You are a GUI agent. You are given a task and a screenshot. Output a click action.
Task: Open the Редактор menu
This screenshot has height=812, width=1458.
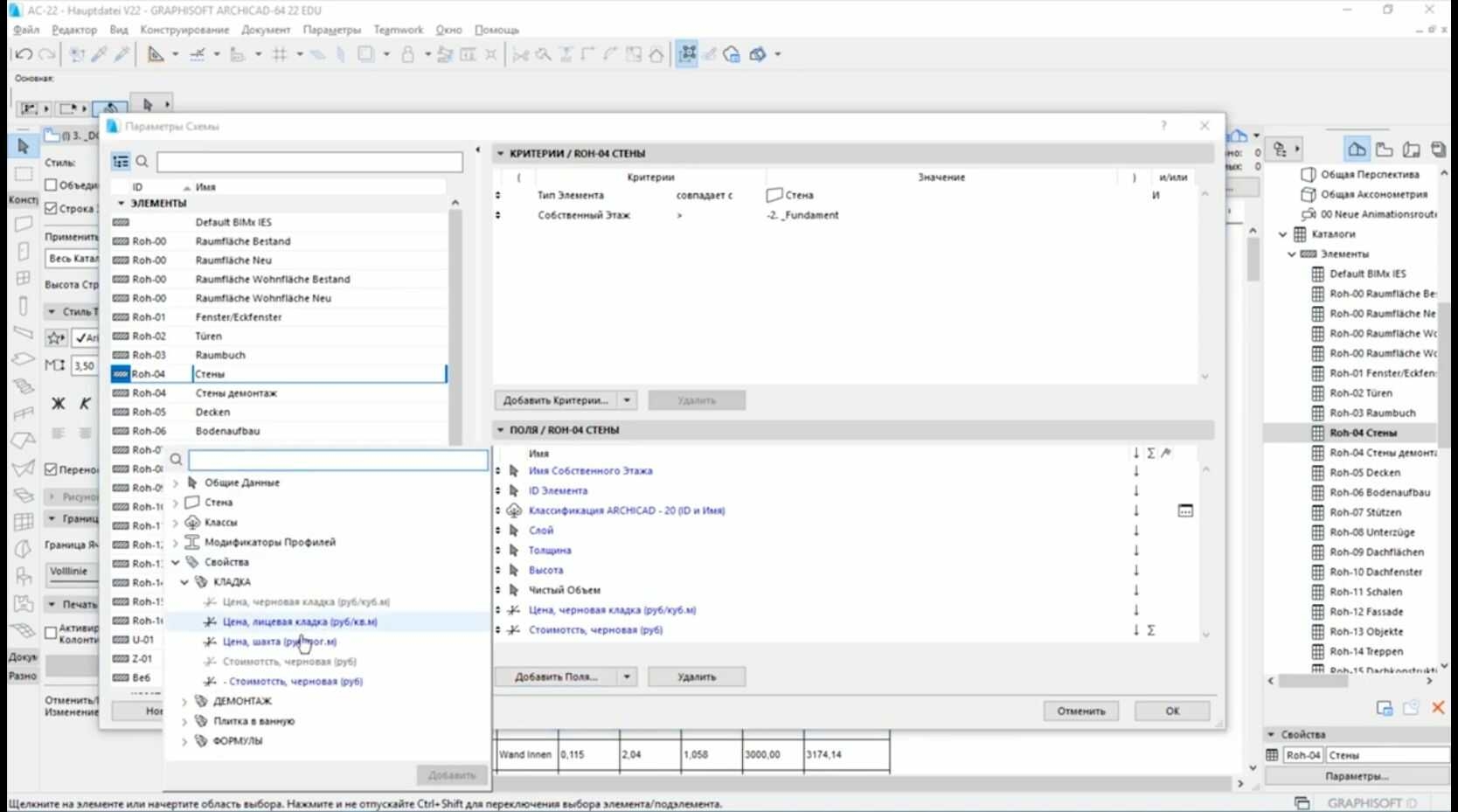pos(74,30)
